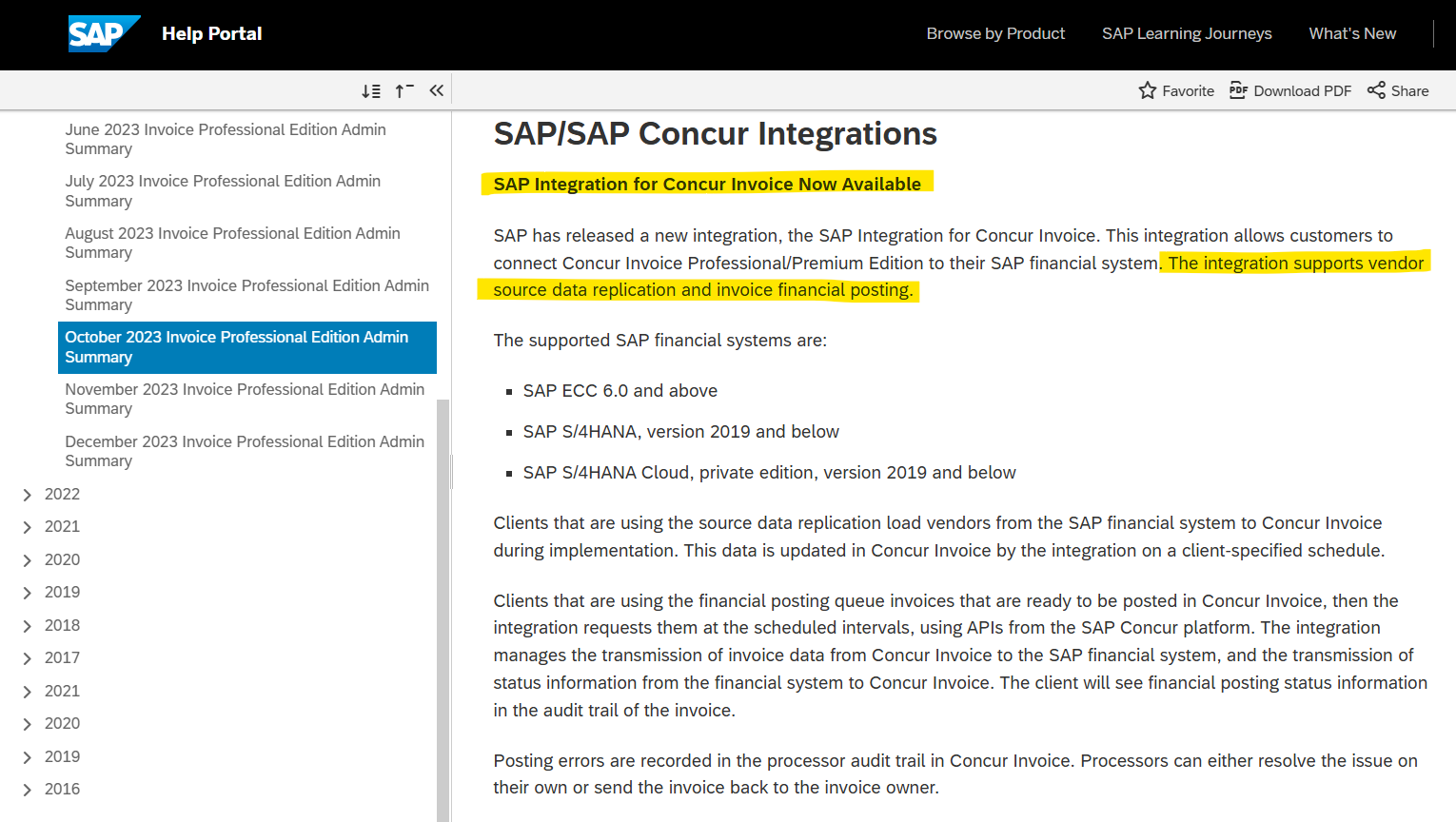Expand the 2017 tree node chevron
This screenshot has height=822, width=1456.
click(x=27, y=658)
